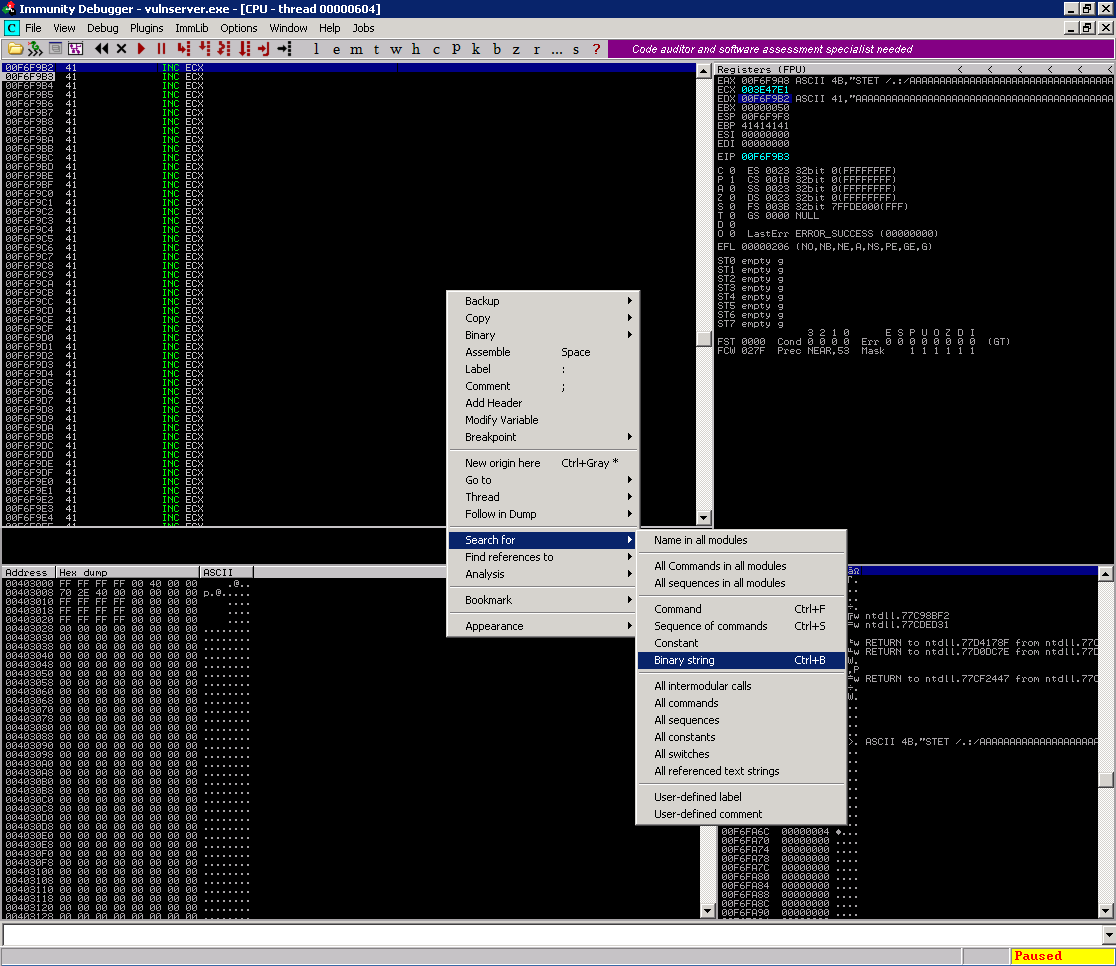Click the ASCII column header in dump

226,572
